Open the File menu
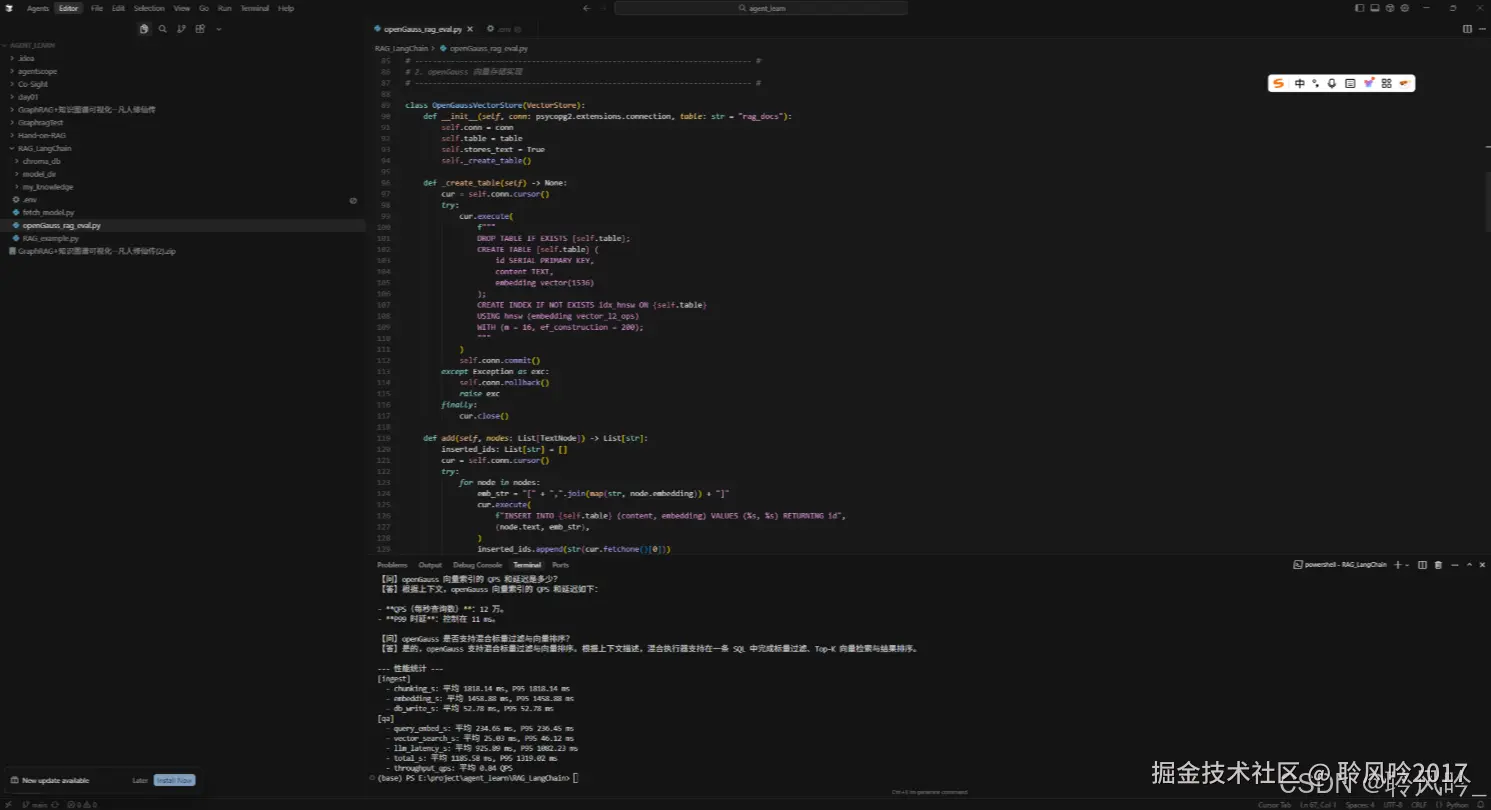 (97, 8)
